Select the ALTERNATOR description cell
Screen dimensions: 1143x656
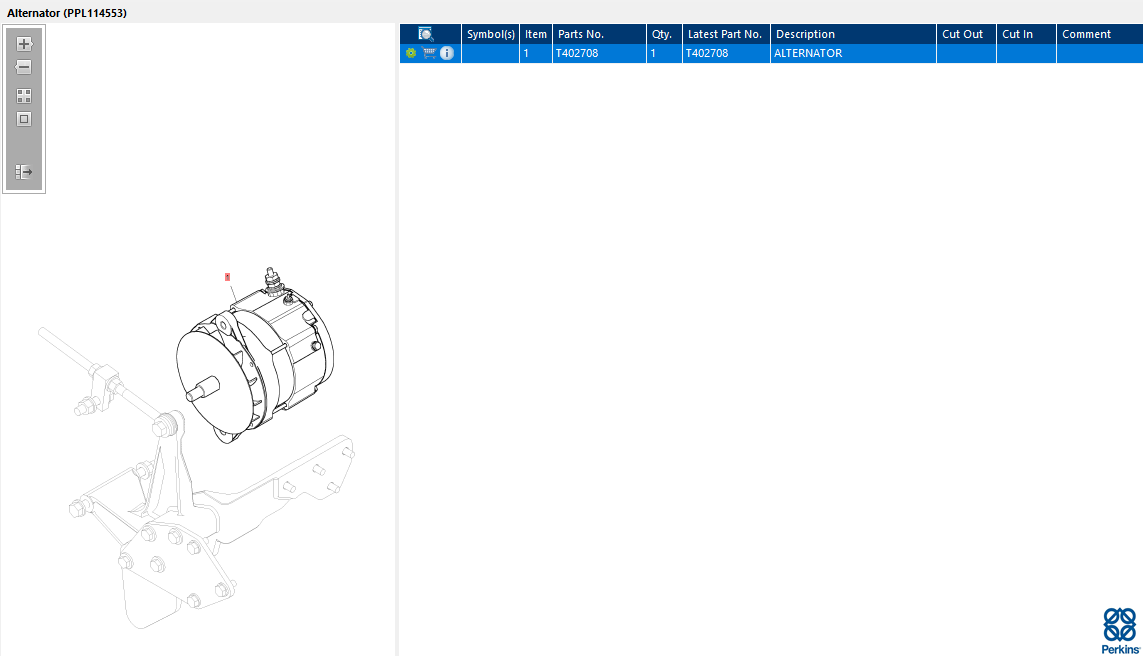point(853,53)
